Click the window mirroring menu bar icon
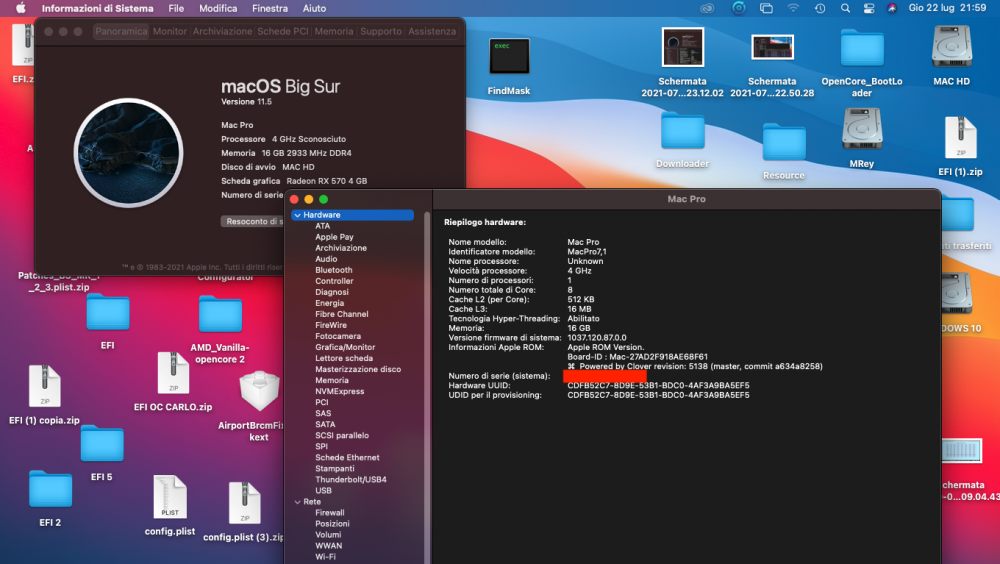1000x564 pixels. pyautogui.click(x=766, y=8)
